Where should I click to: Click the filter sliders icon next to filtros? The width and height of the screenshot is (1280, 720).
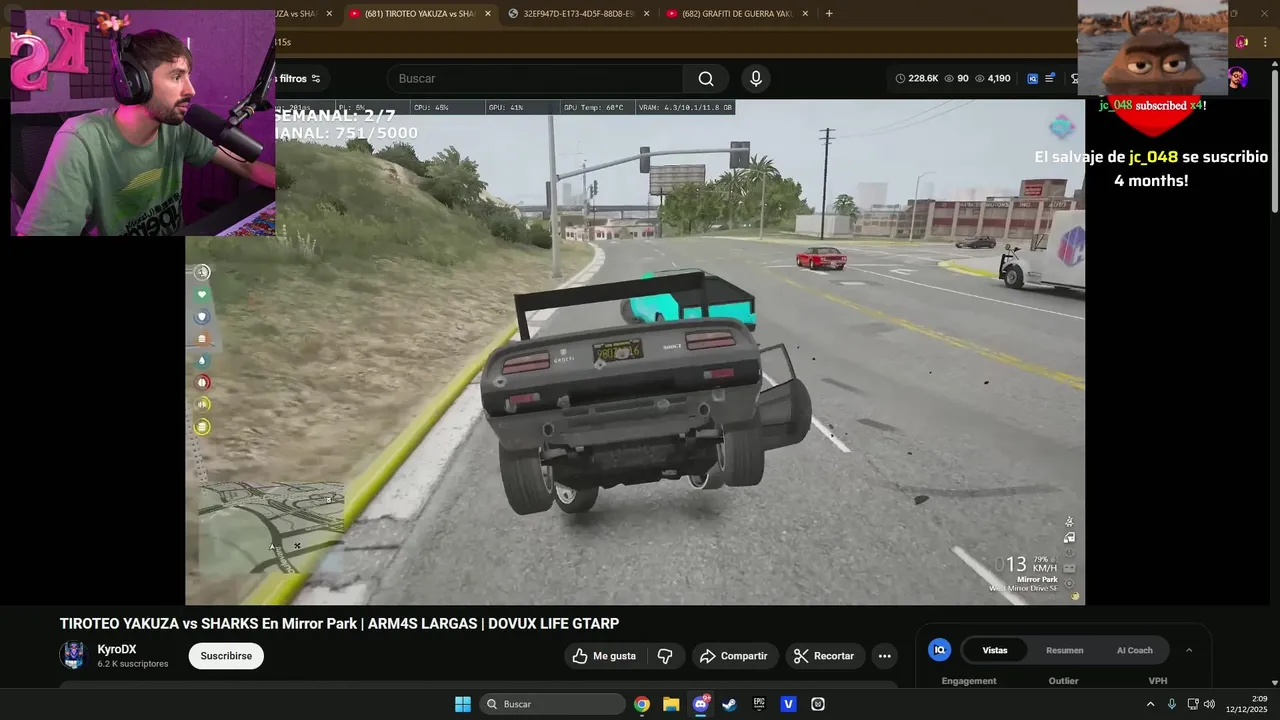point(316,79)
